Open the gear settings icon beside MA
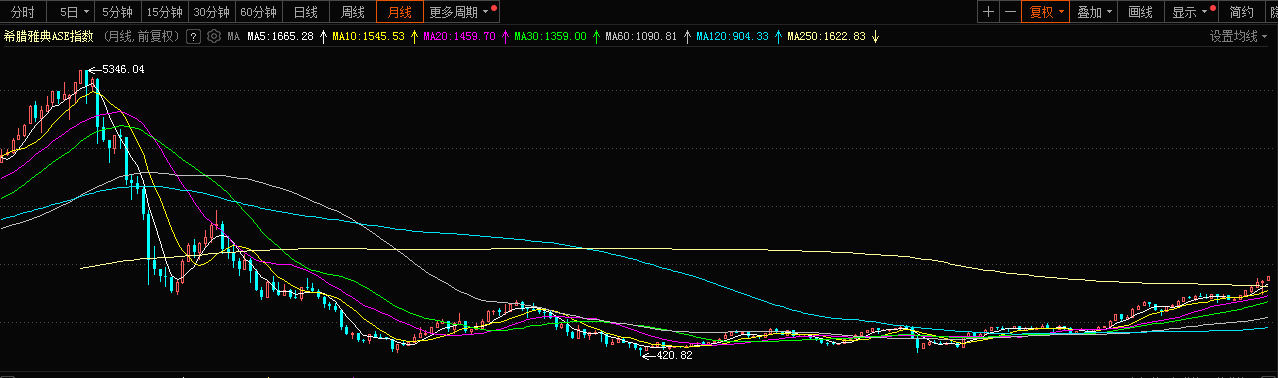The height and width of the screenshot is (378, 1278). point(215,36)
